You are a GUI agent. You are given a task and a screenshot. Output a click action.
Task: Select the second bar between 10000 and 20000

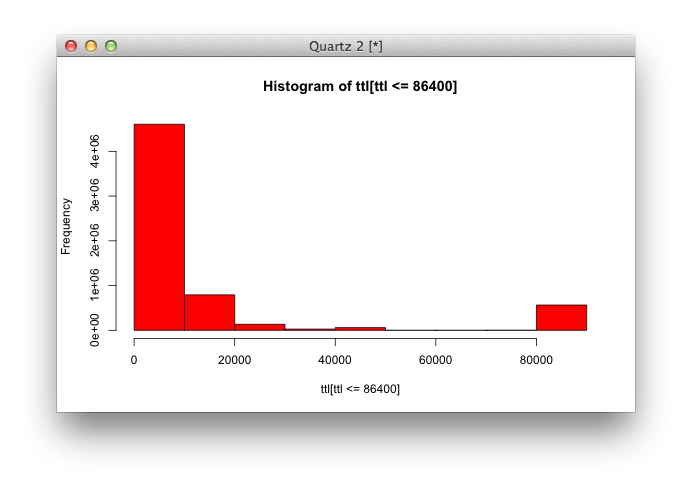click(209, 312)
